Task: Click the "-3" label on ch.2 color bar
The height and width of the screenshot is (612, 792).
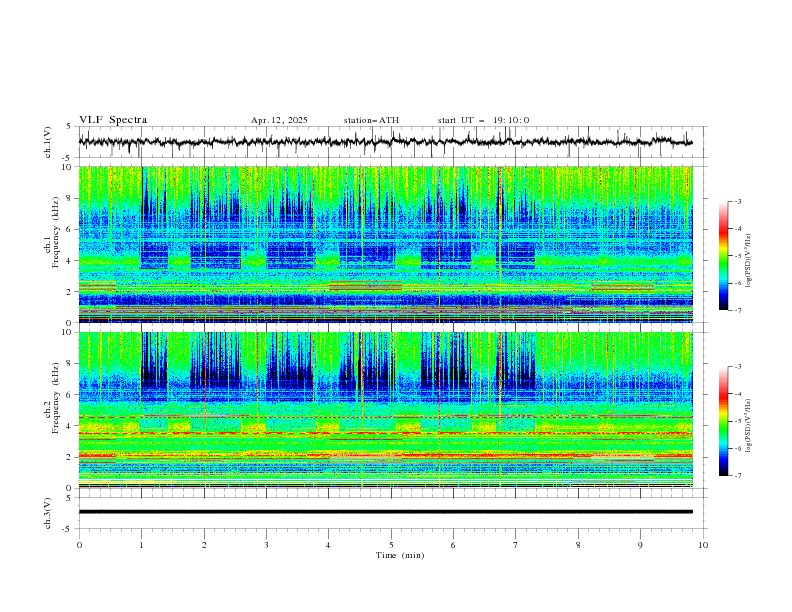Action: pyautogui.click(x=737, y=367)
